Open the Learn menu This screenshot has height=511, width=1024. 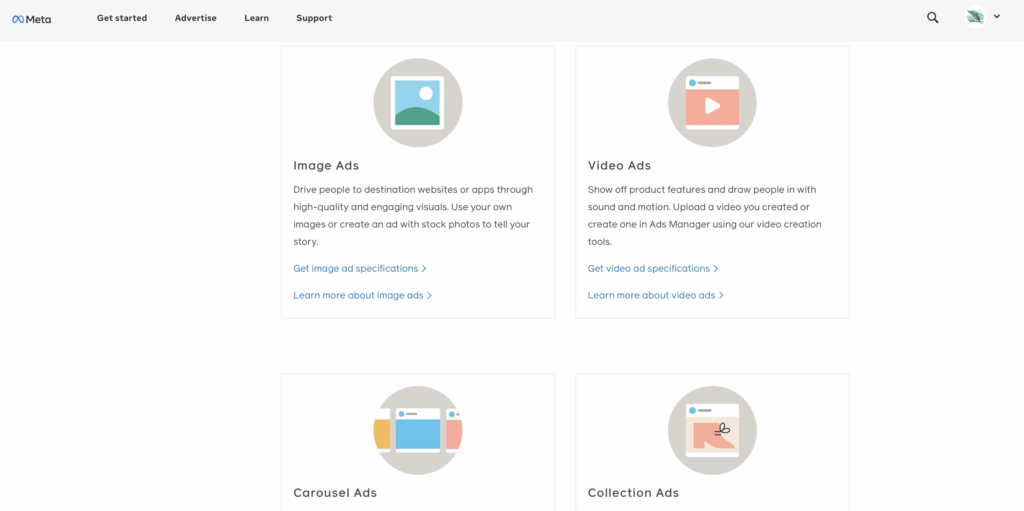256,18
